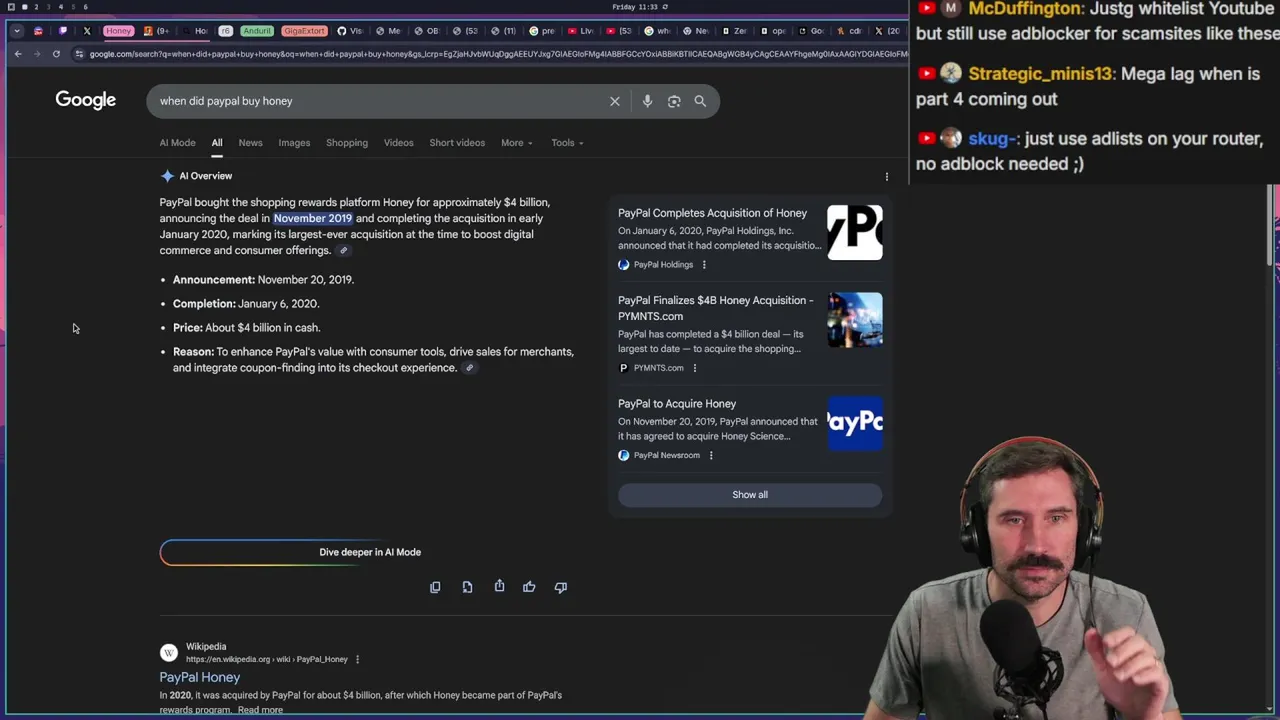Clear the search query with the X icon
Screen dimensions: 1280x720
tap(615, 101)
